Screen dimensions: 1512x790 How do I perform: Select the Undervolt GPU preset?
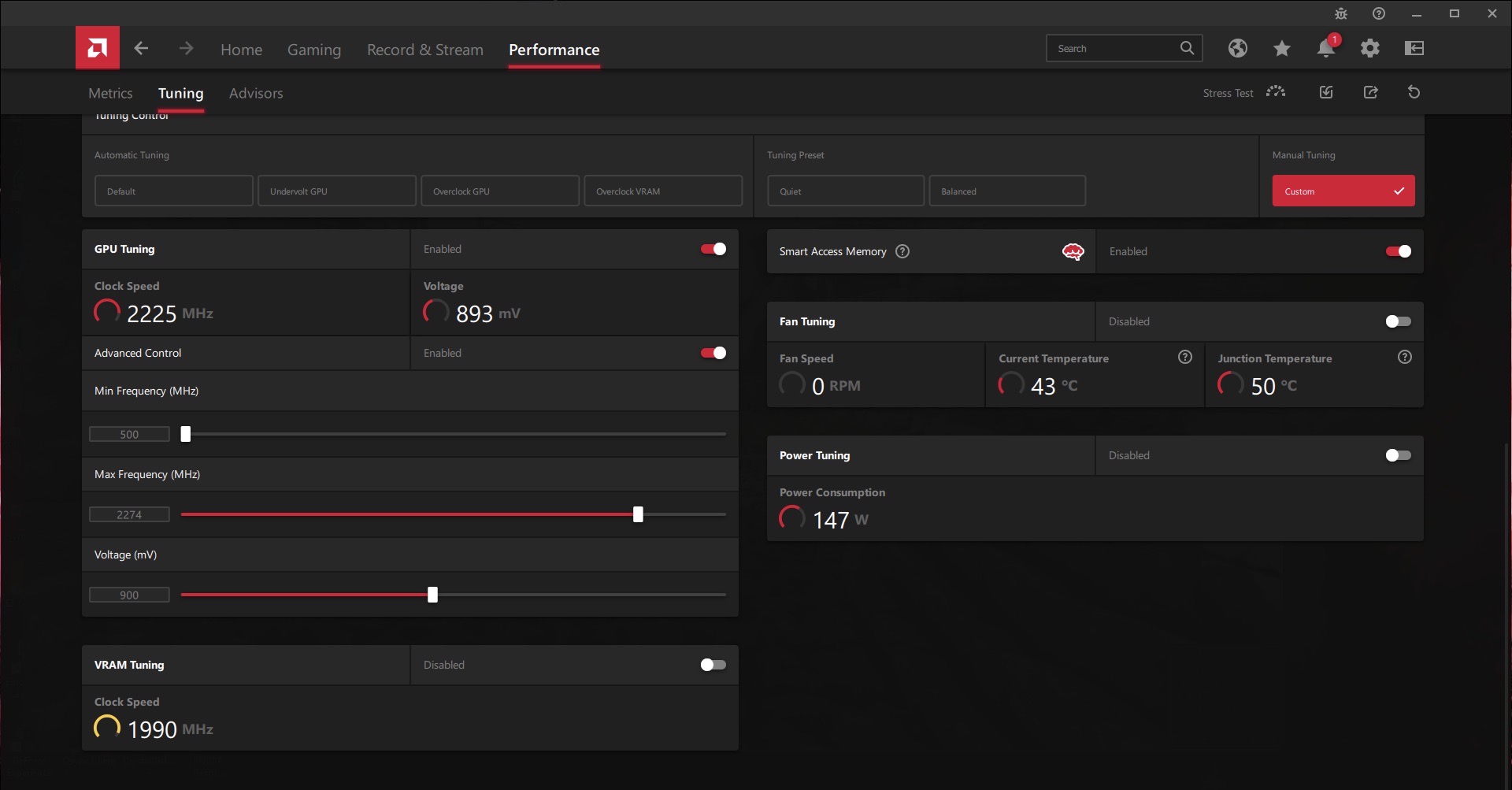337,191
